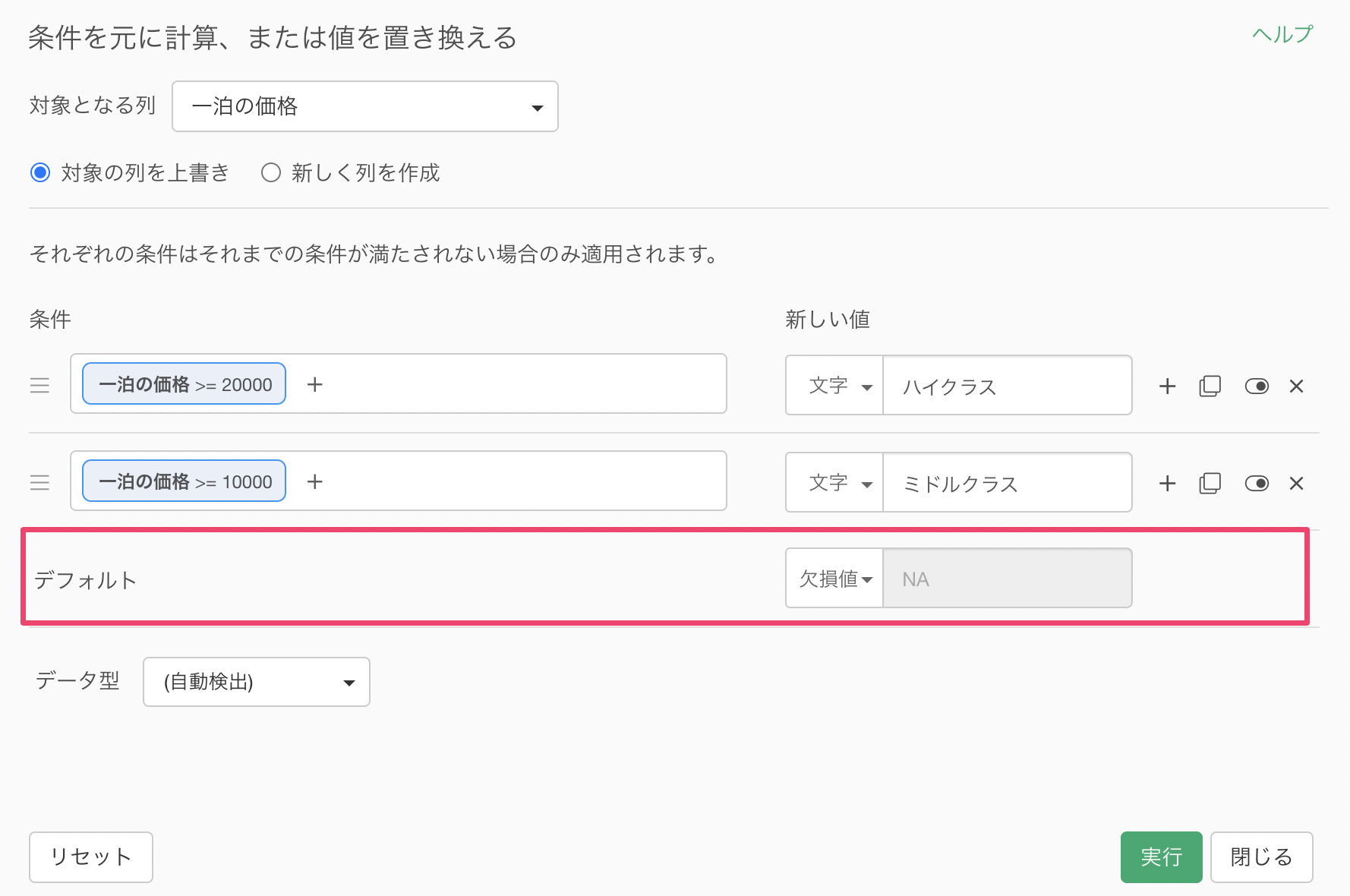Add a row after the ミドルクラス condition
The width and height of the screenshot is (1350, 896).
[1167, 484]
